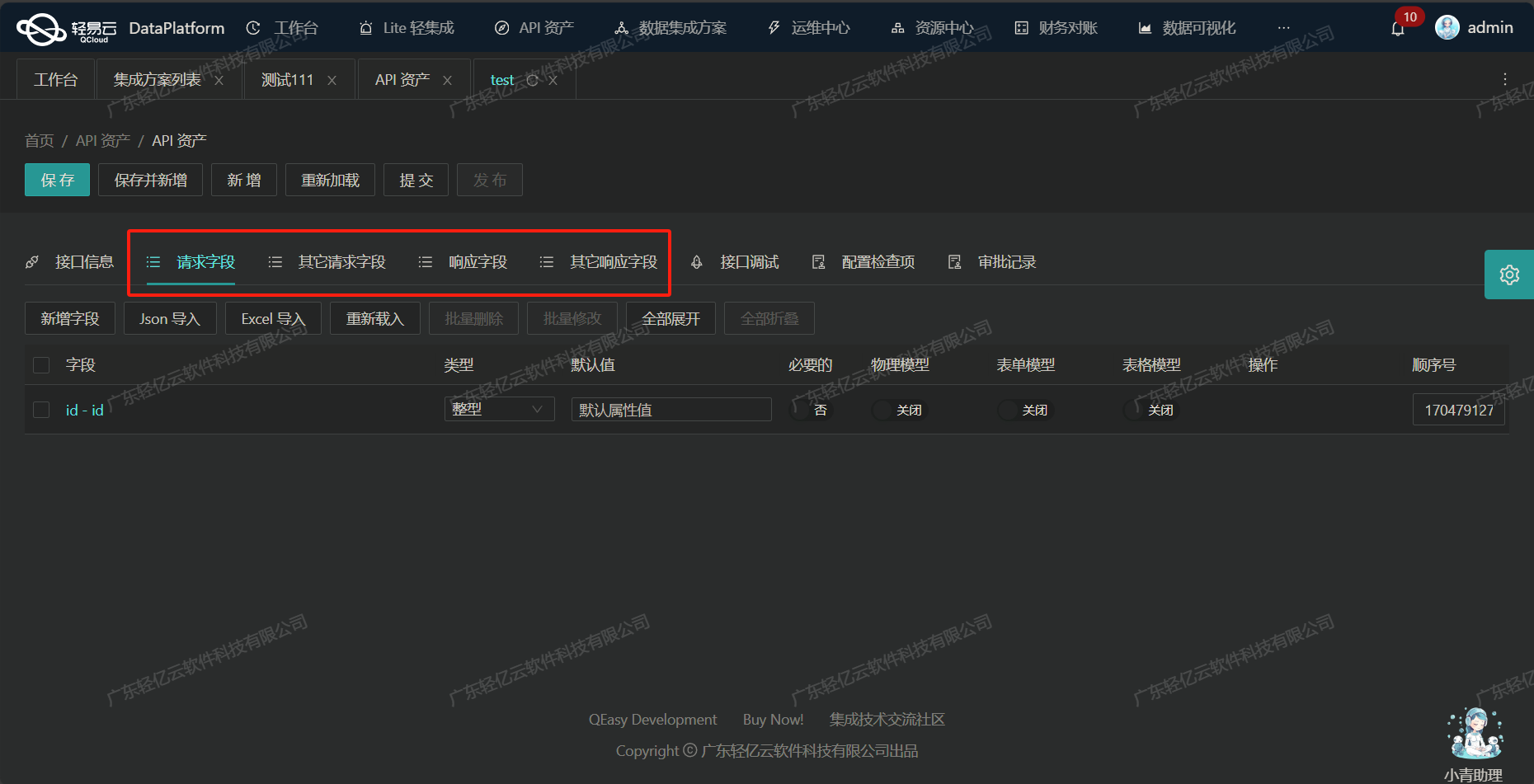Image resolution: width=1534 pixels, height=784 pixels.
Task: Click the 数据集成方案 icon in navigation
Action: [x=622, y=28]
